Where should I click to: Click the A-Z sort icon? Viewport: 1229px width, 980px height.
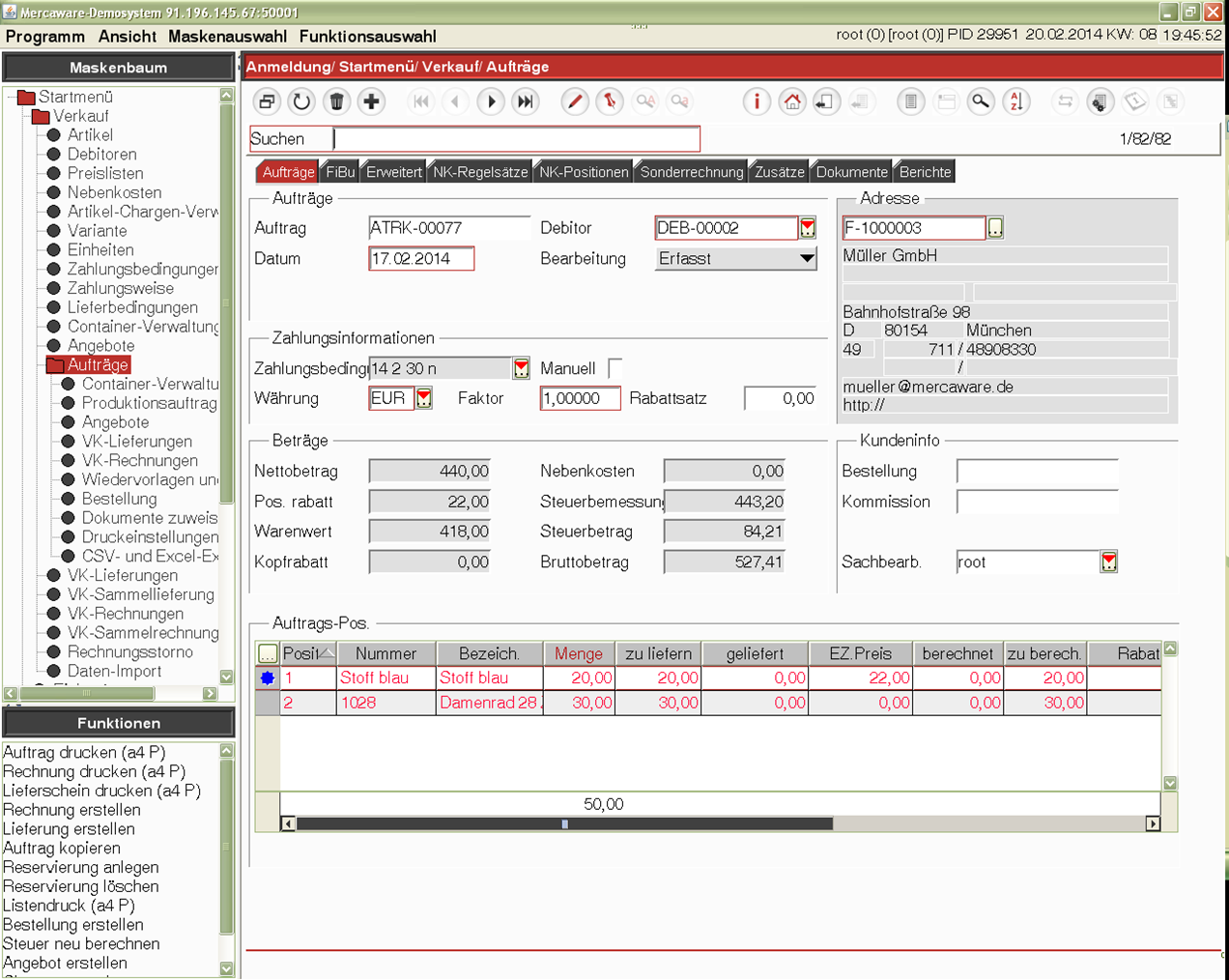click(x=1016, y=101)
